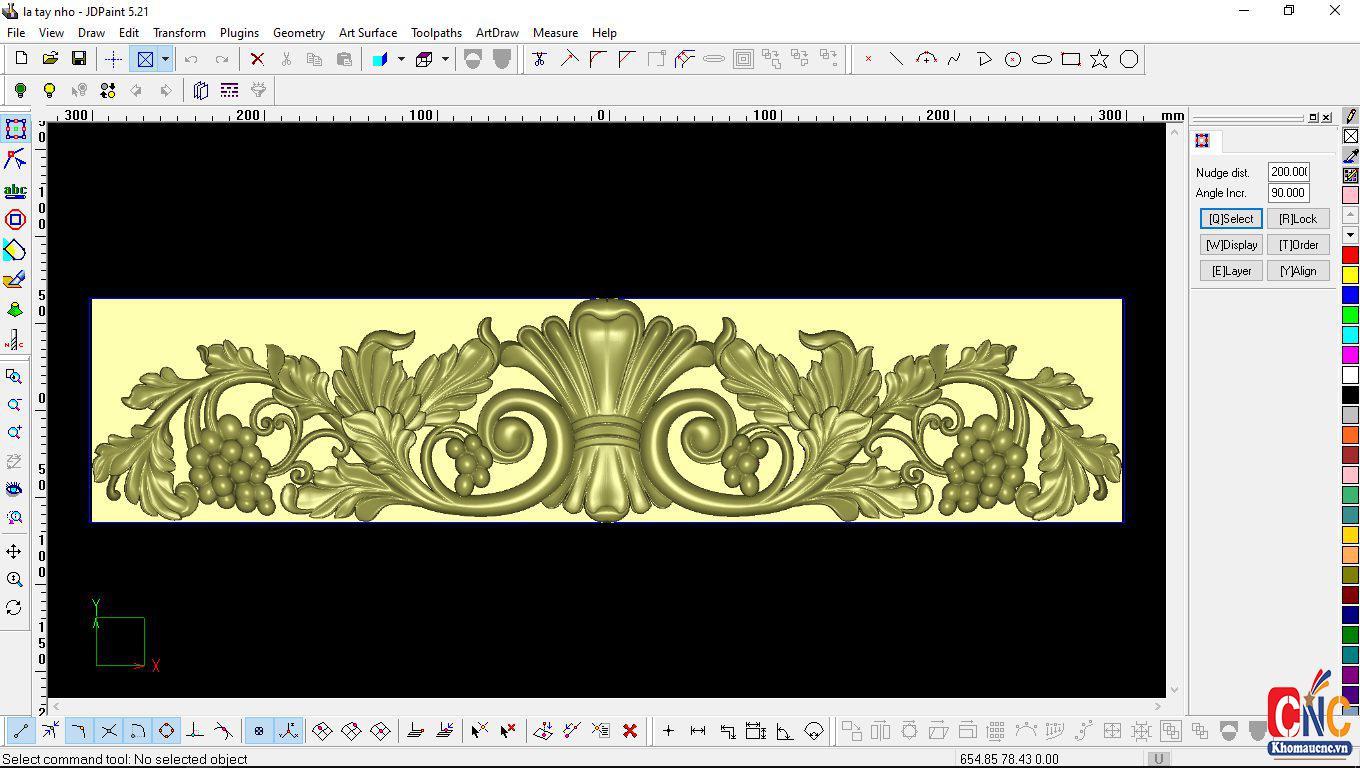Click the Save floppy disk icon

pyautogui.click(x=78, y=59)
